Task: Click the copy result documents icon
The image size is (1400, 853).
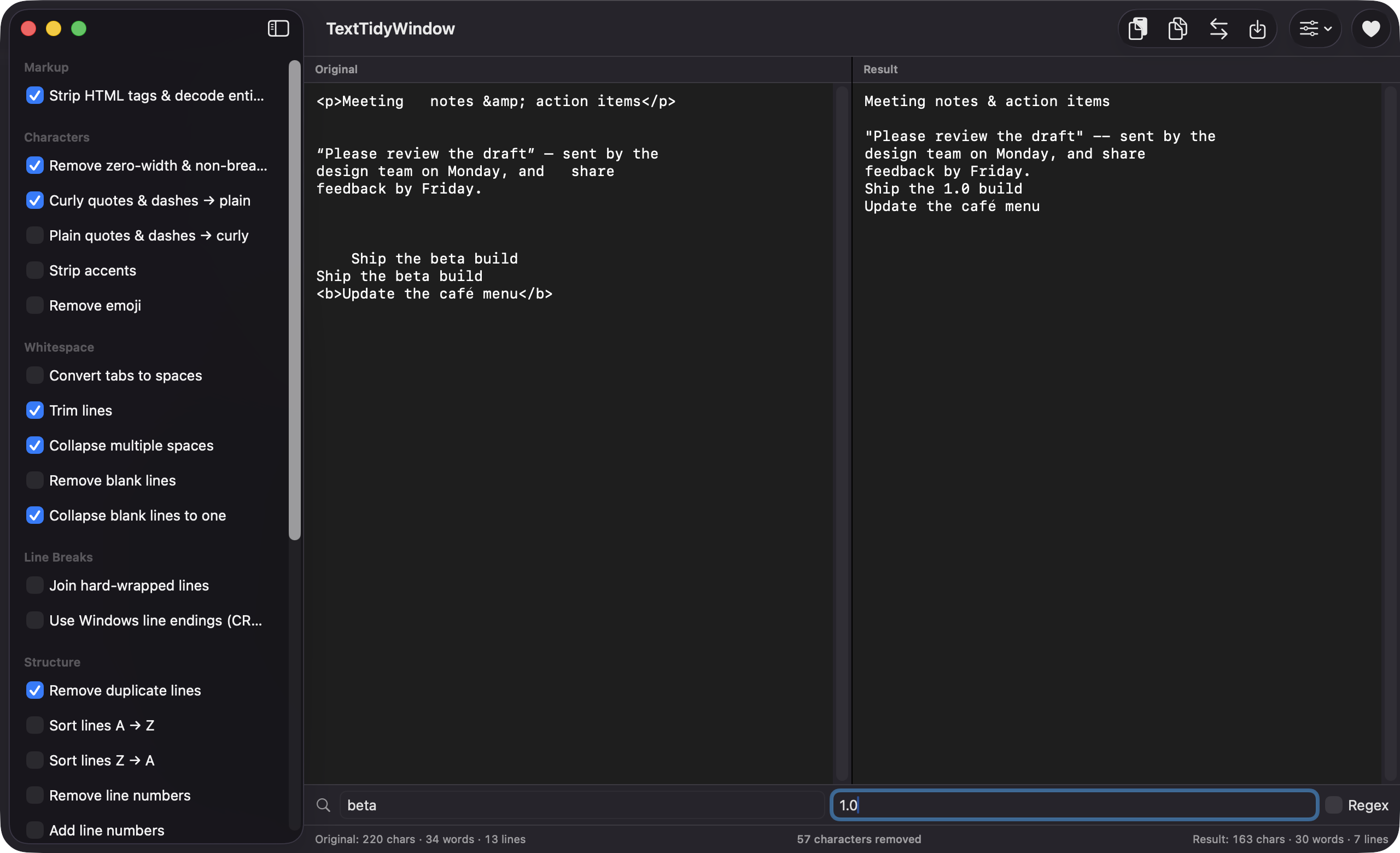Action: click(x=1177, y=28)
